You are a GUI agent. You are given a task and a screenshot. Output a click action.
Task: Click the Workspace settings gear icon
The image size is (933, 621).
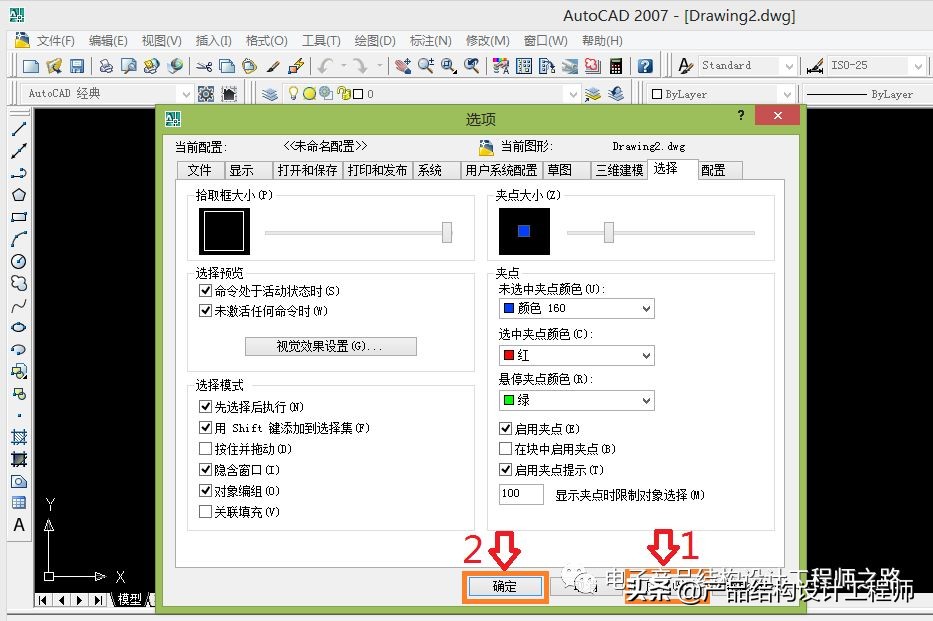[206, 94]
